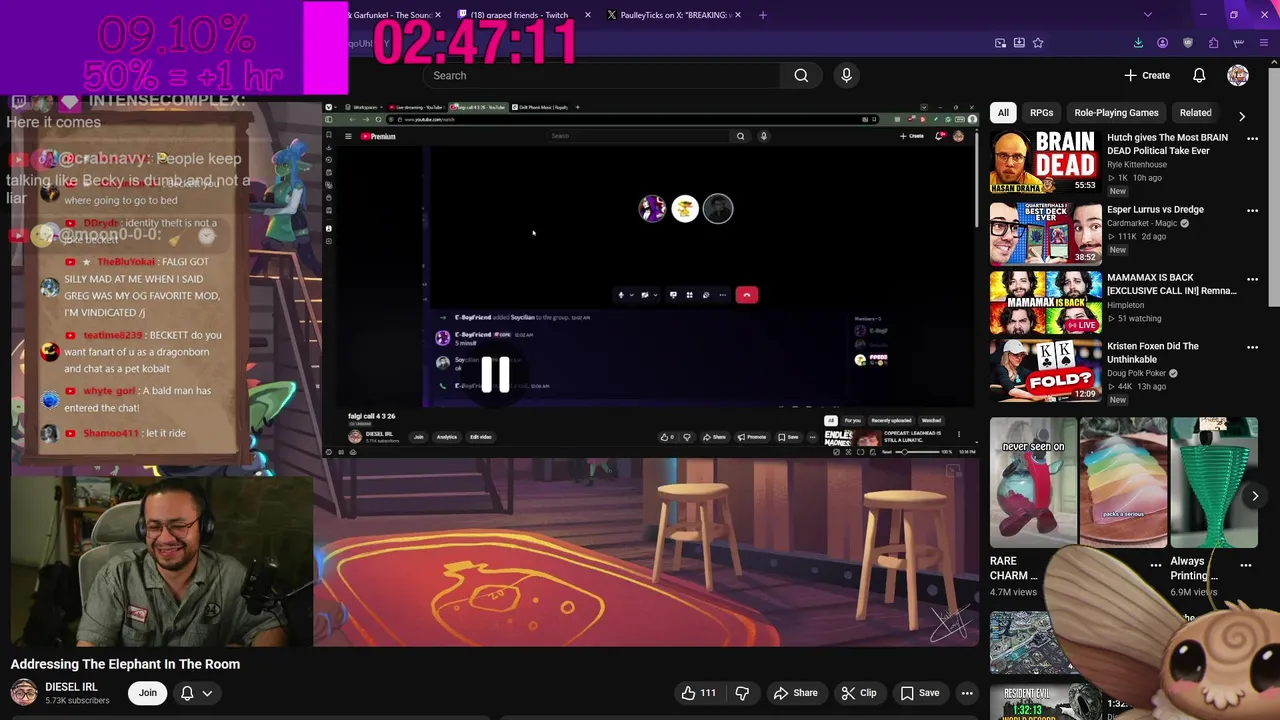Viewport: 1280px width, 720px height.
Task: Open the account avatar menu in the header
Action: click(1238, 75)
